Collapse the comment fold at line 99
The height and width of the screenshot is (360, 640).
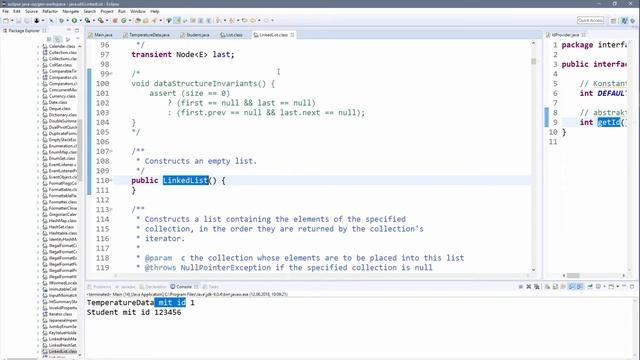(x=111, y=74)
